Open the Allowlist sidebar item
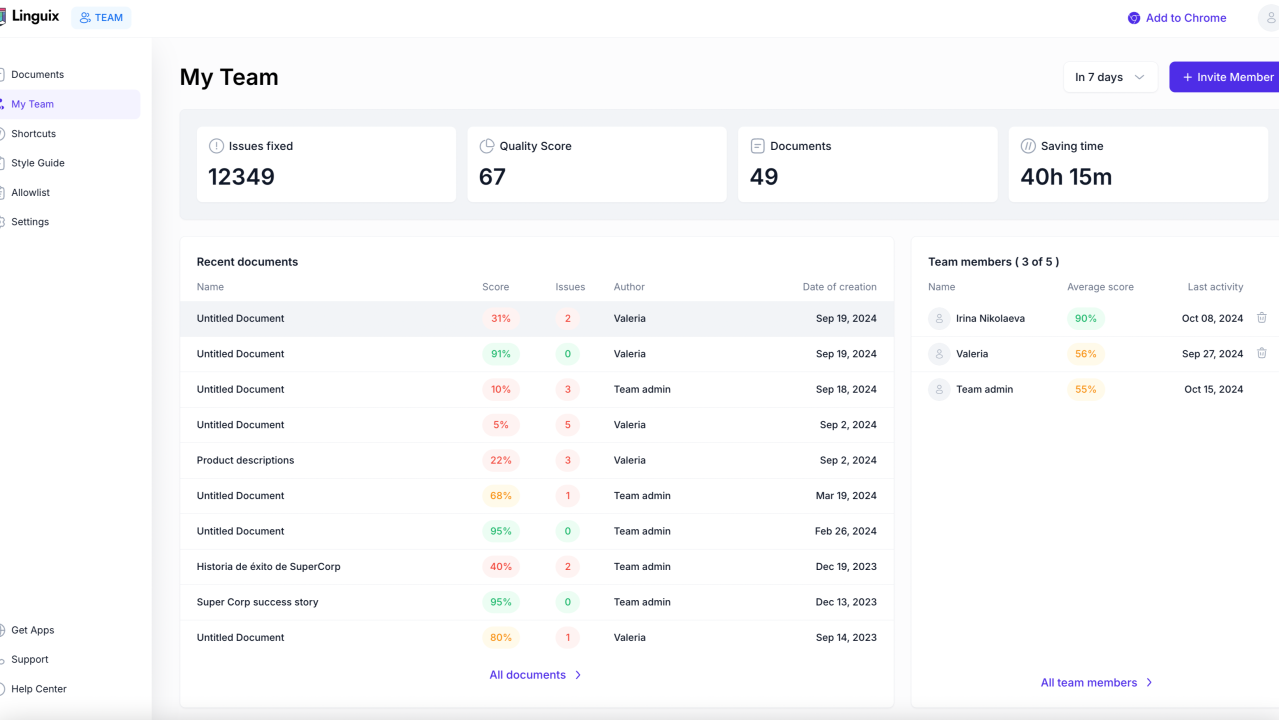 (31, 193)
